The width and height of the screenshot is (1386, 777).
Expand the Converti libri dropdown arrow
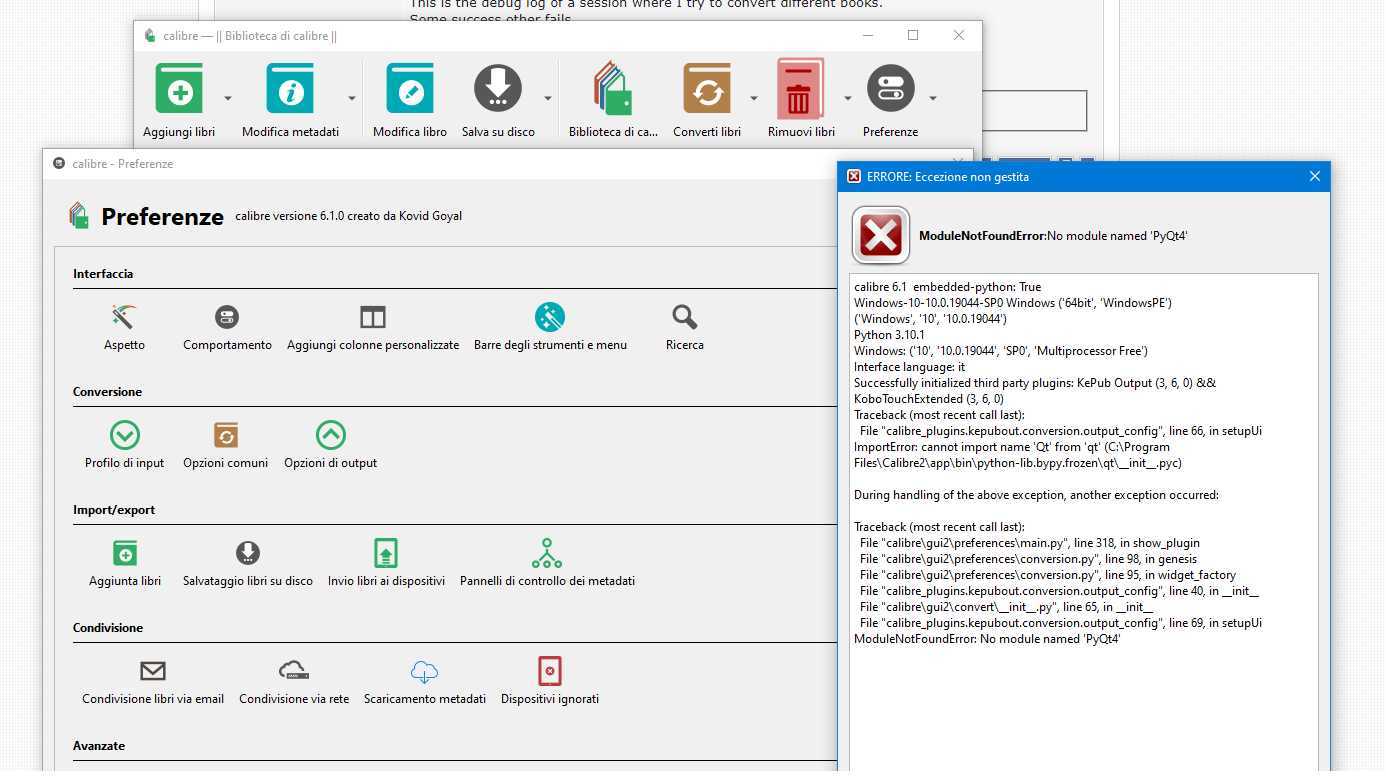[x=754, y=98]
